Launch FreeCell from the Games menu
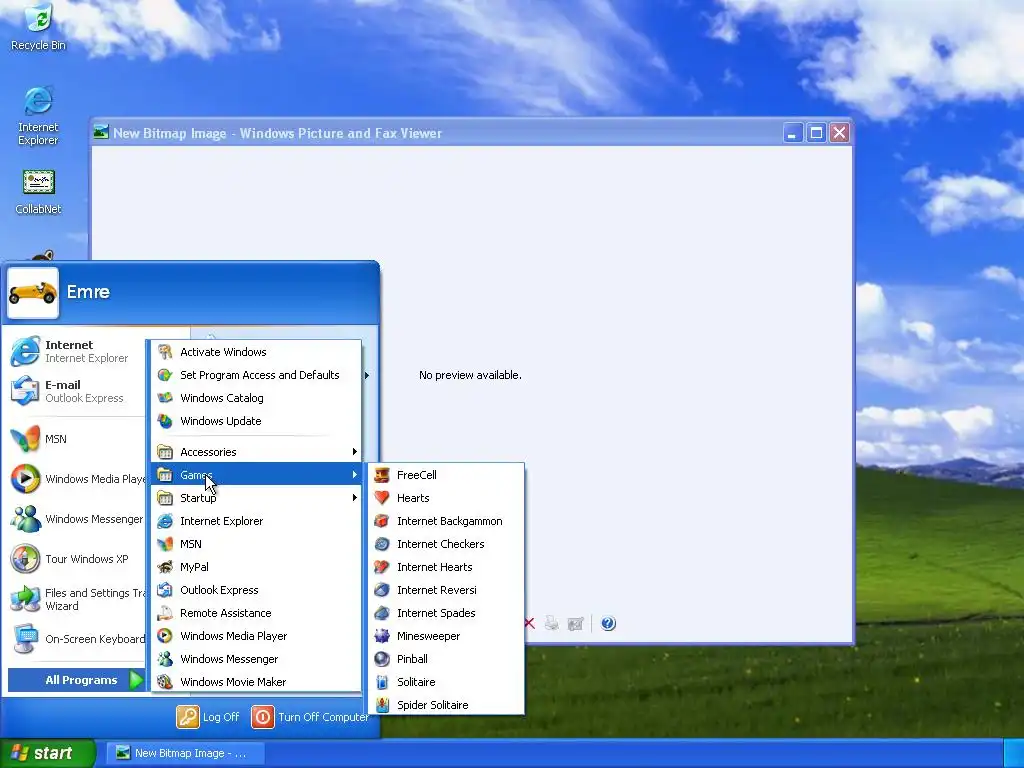Image resolution: width=1024 pixels, height=768 pixels. [x=446, y=475]
